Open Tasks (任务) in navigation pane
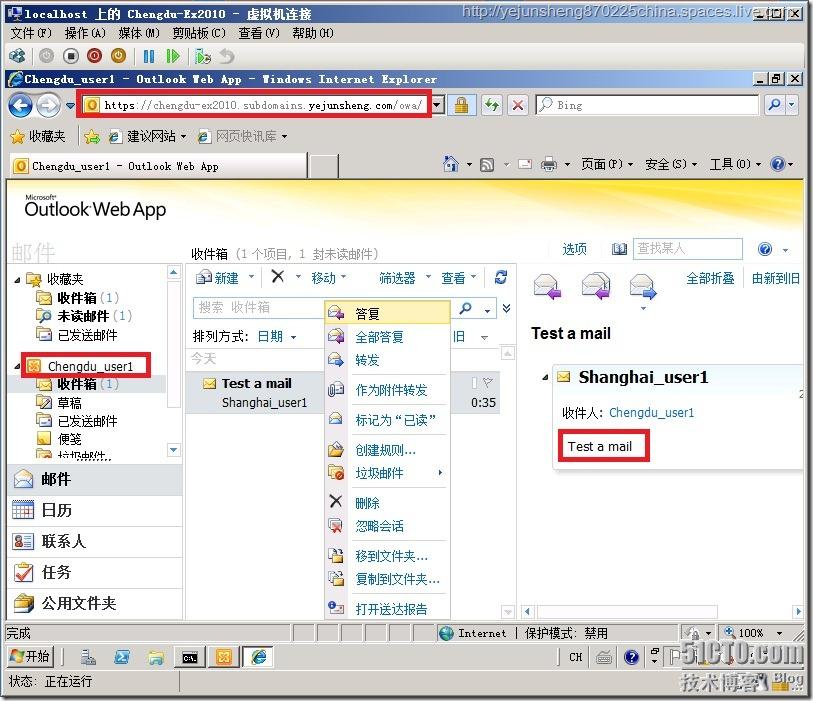 click(95, 572)
